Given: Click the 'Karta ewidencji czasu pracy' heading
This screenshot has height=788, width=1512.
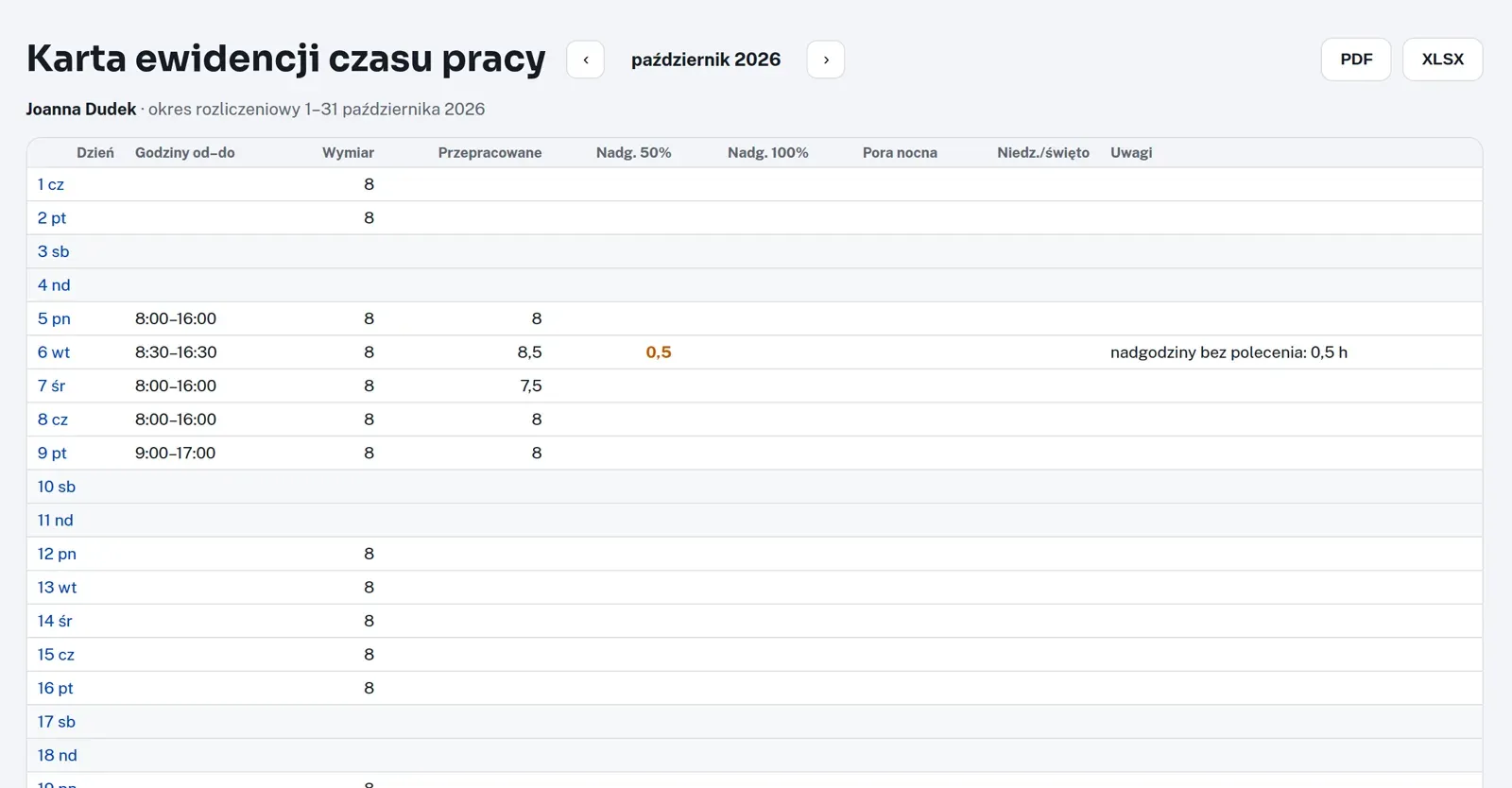Looking at the screenshot, I should (x=286, y=59).
